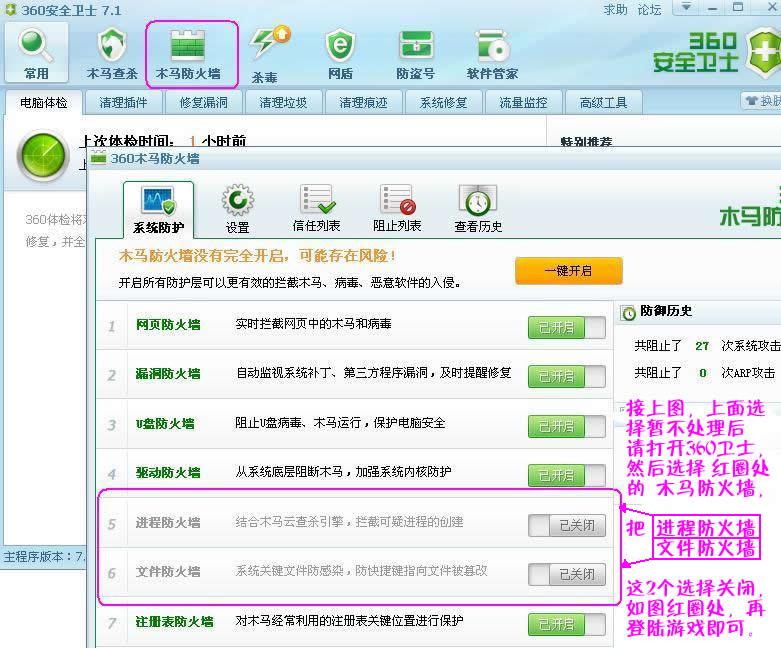This screenshot has height=648, width=781.
Task: Open the 阻止列表 block list icon
Action: click(x=397, y=201)
